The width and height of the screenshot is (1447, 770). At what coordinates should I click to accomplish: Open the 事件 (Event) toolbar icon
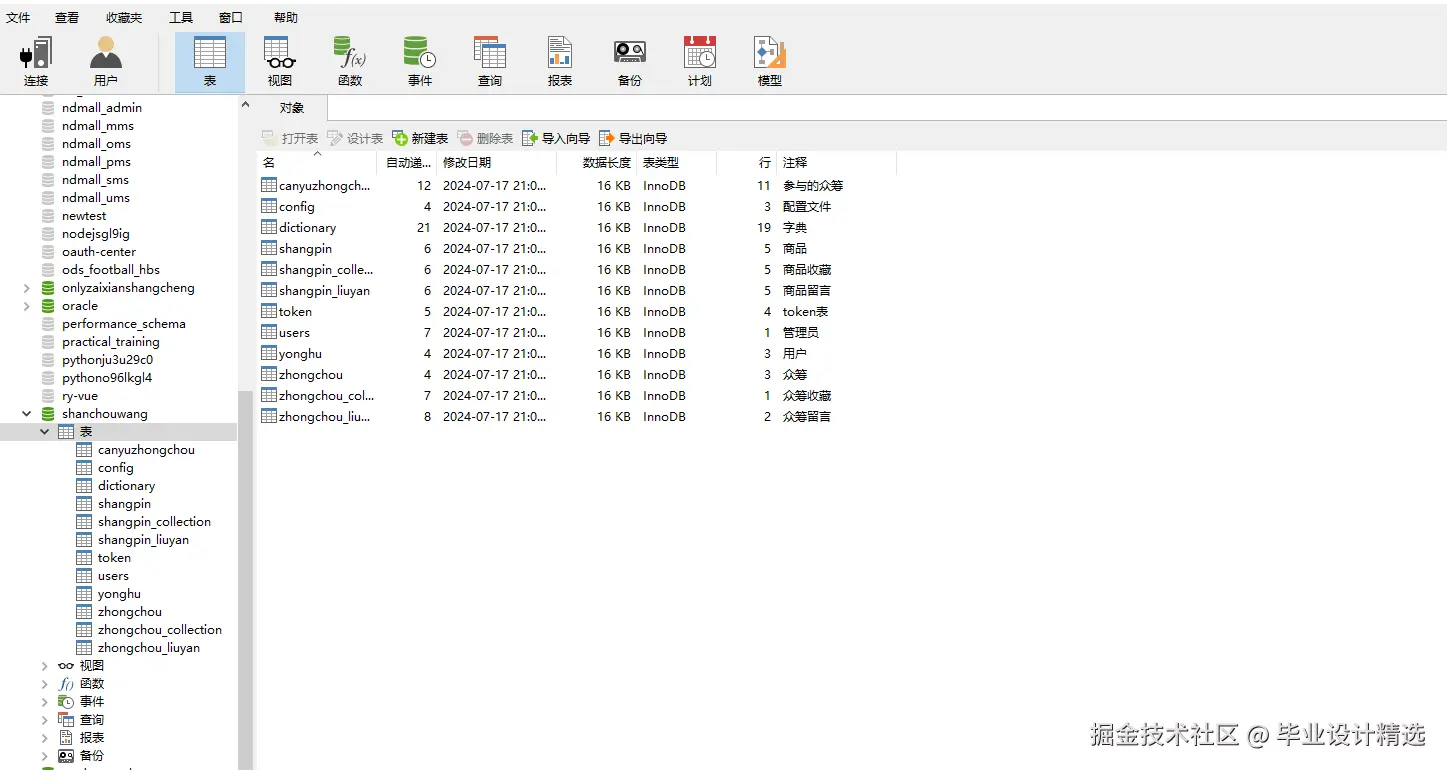tap(420, 62)
